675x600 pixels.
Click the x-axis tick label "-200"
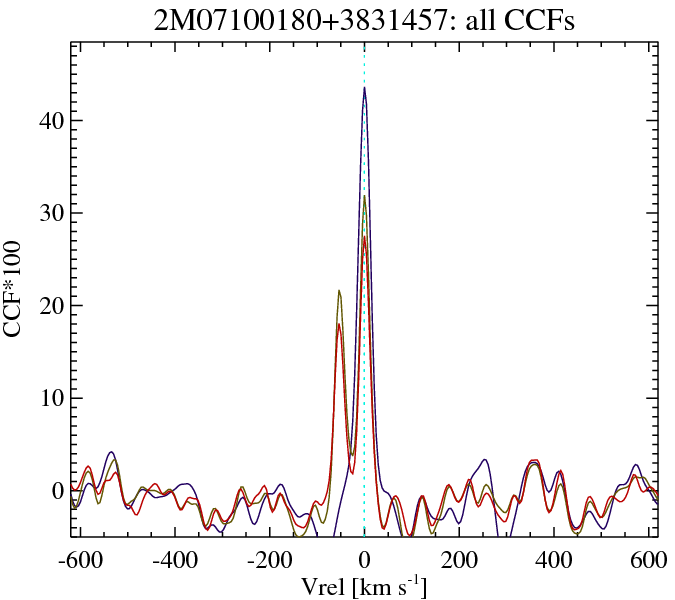[x=269, y=559]
